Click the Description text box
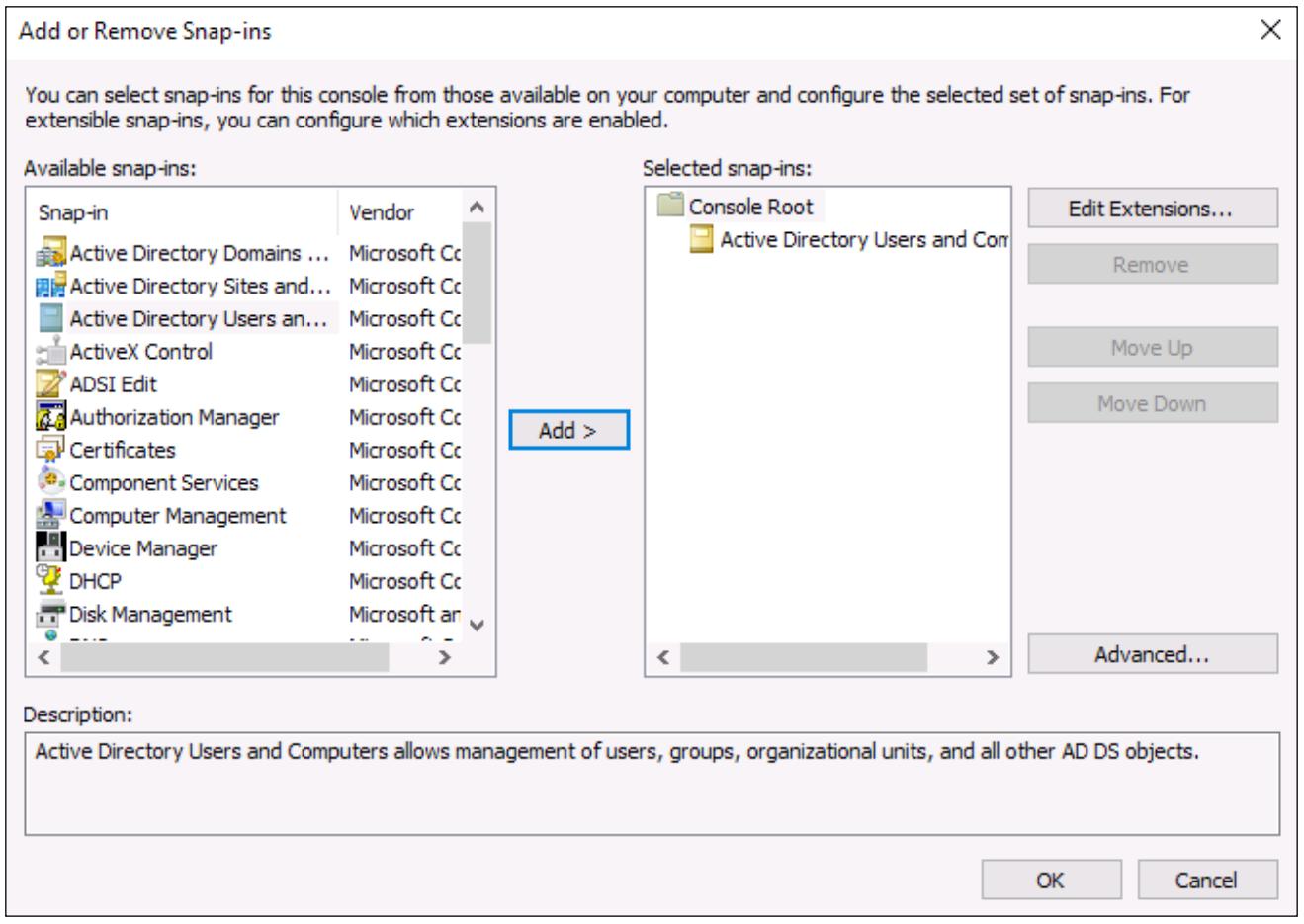The width and height of the screenshot is (1304, 924). point(652,784)
